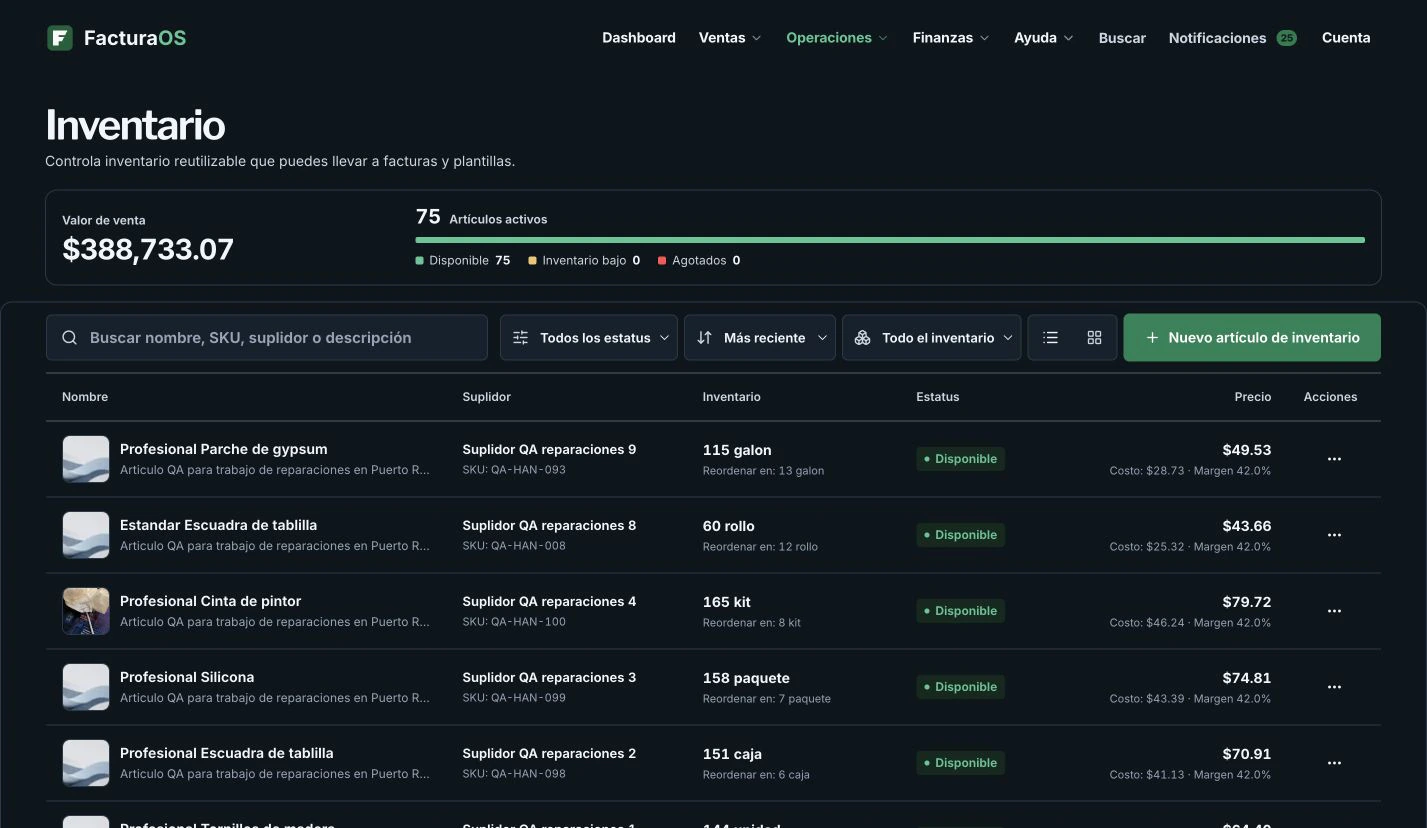This screenshot has width=1427, height=828.
Task: Click the Estatus column header
Action: pos(938,397)
